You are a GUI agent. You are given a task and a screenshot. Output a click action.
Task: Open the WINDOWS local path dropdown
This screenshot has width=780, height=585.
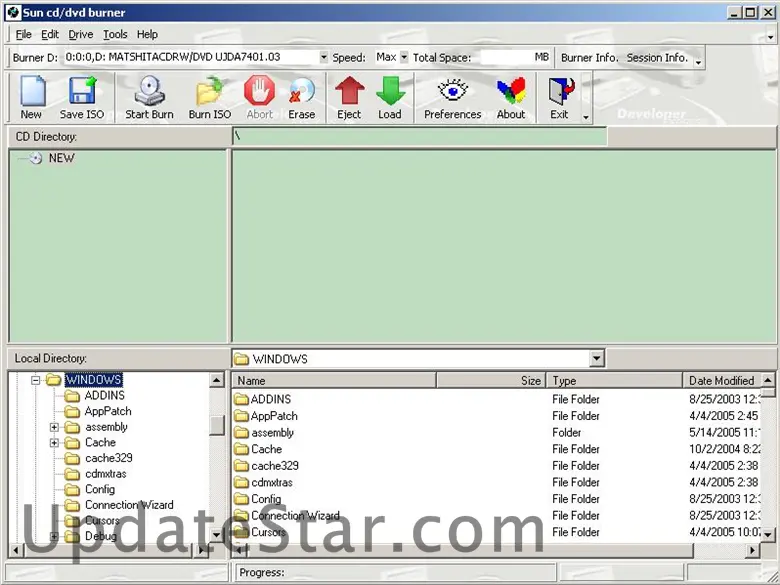(597, 359)
